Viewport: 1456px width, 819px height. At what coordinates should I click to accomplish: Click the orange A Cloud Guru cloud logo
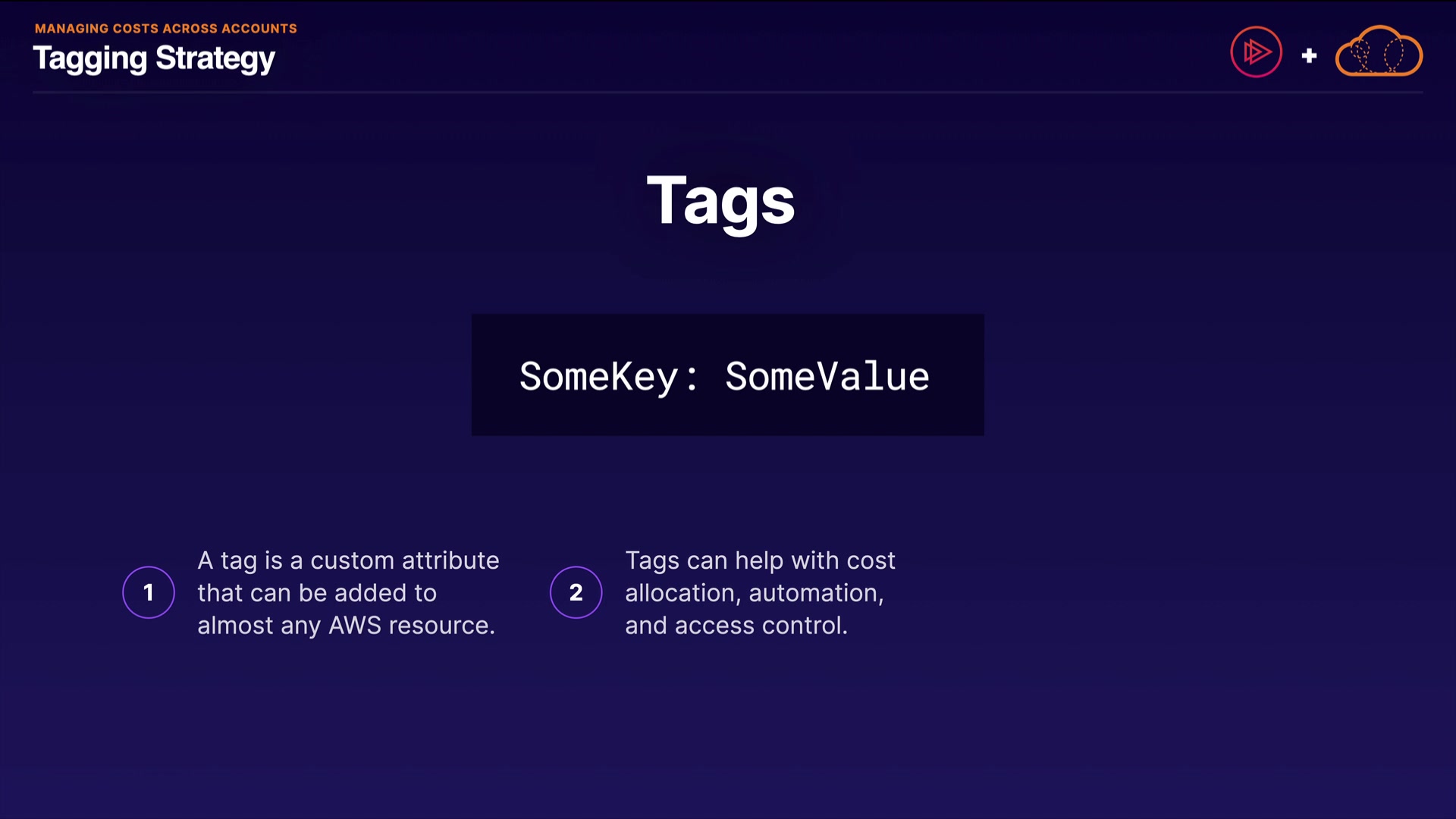[x=1379, y=52]
